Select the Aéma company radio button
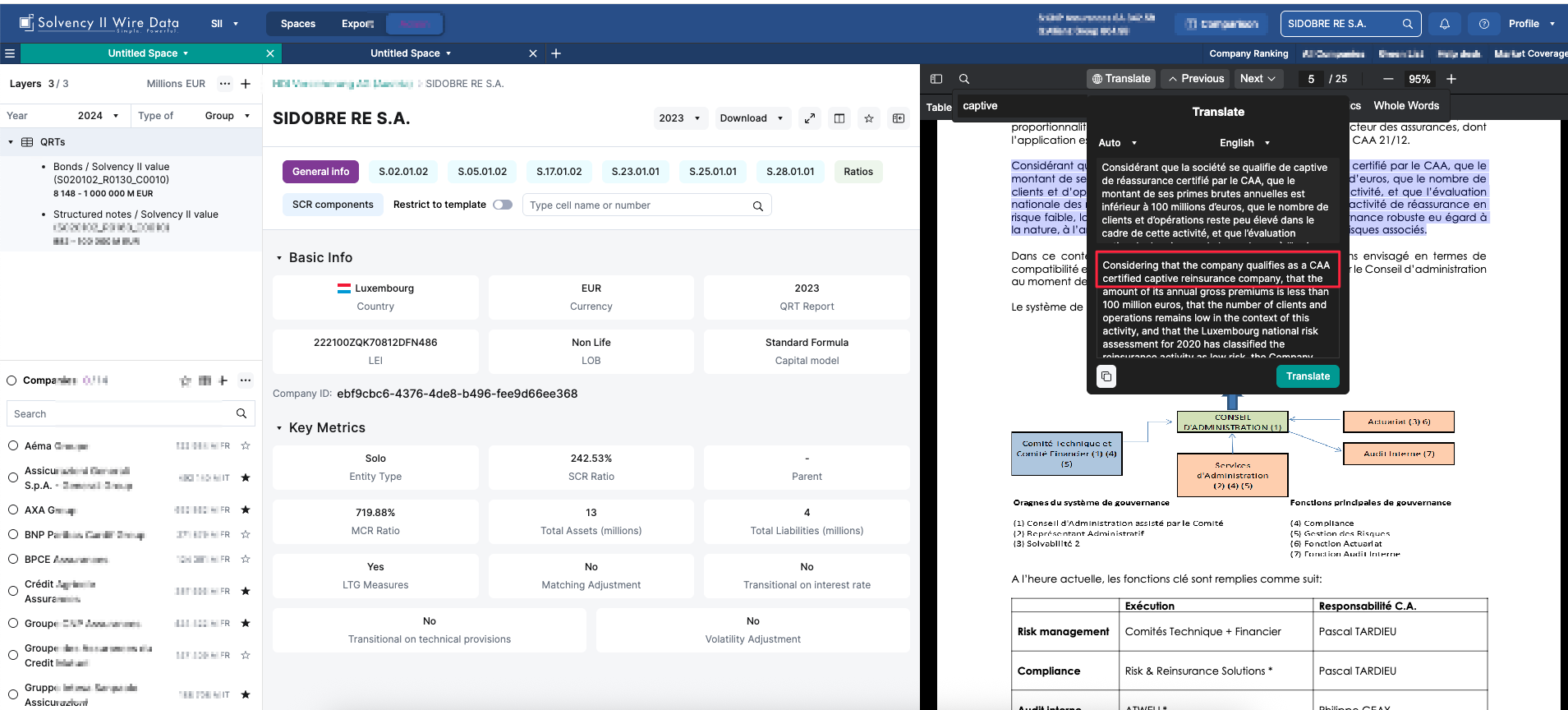Image resolution: width=1568 pixels, height=710 pixels. pyautogui.click(x=13, y=446)
